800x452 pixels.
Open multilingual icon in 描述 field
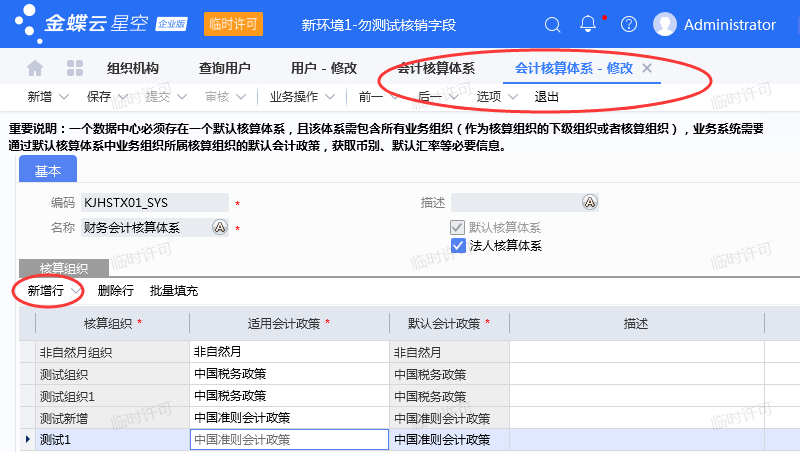point(590,203)
